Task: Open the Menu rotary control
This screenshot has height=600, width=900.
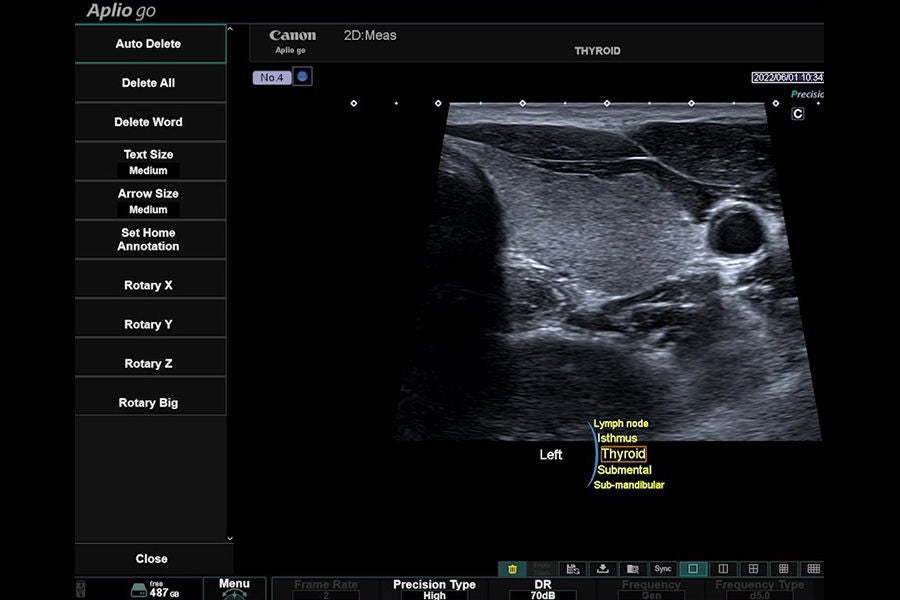Action: 234,589
